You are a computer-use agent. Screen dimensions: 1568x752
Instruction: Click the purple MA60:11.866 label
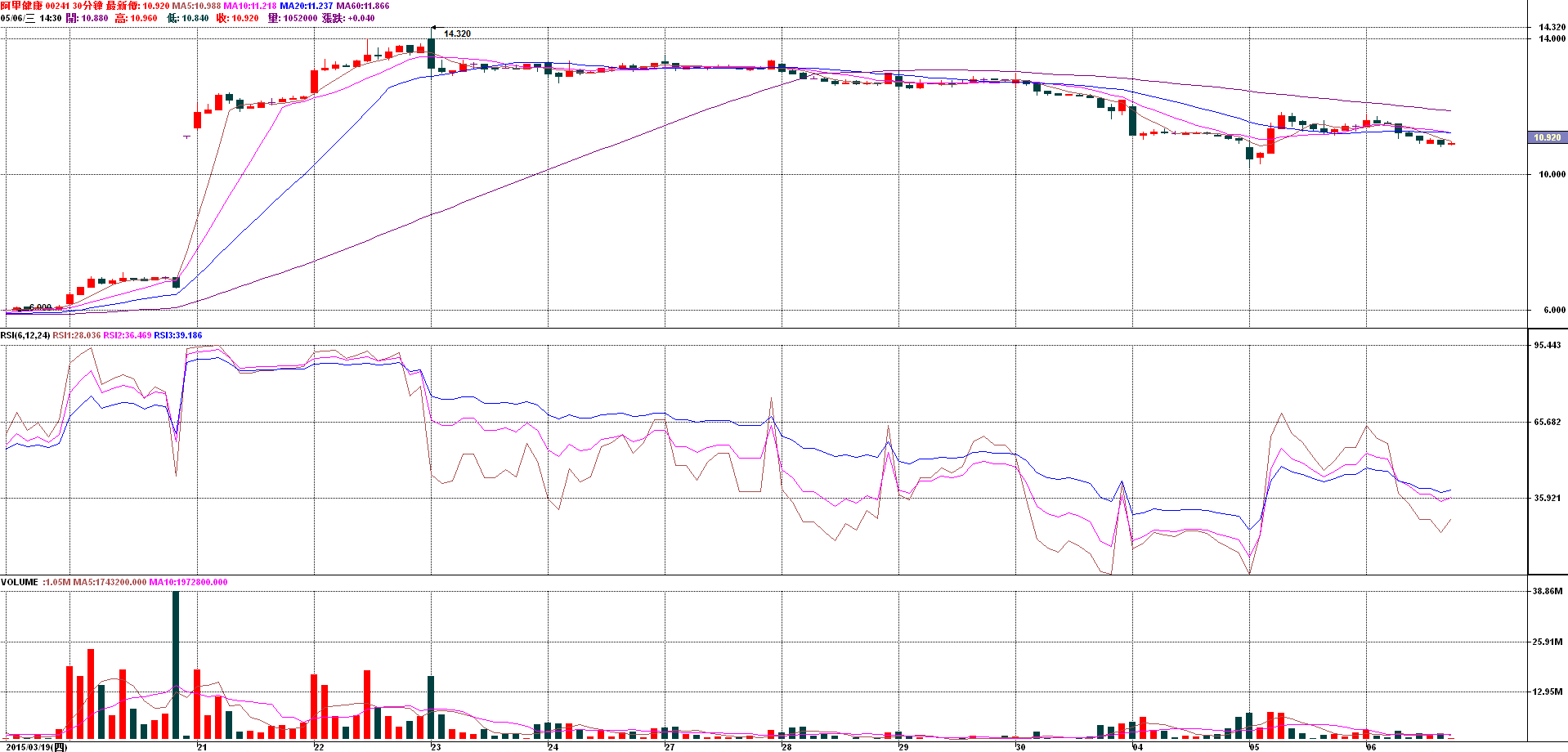coord(362,6)
